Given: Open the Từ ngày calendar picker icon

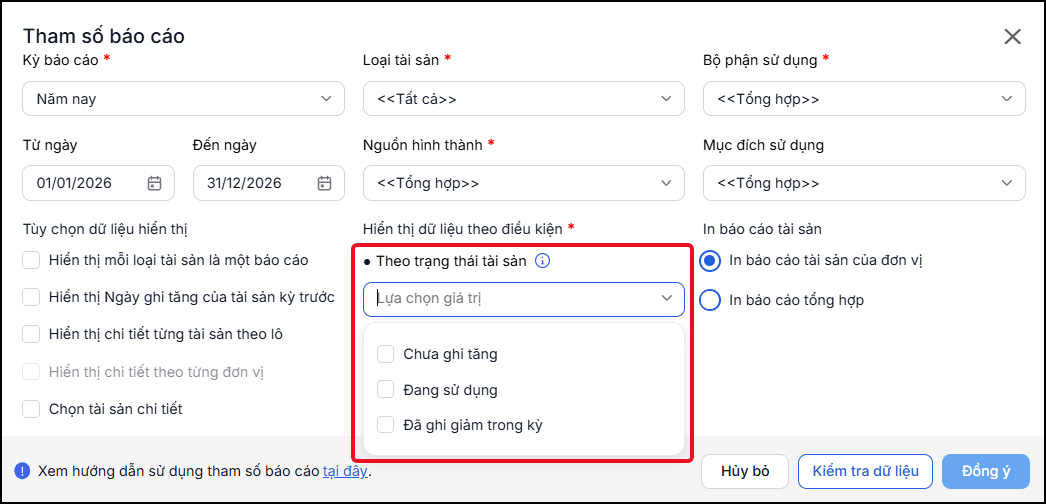Looking at the screenshot, I should [154, 183].
